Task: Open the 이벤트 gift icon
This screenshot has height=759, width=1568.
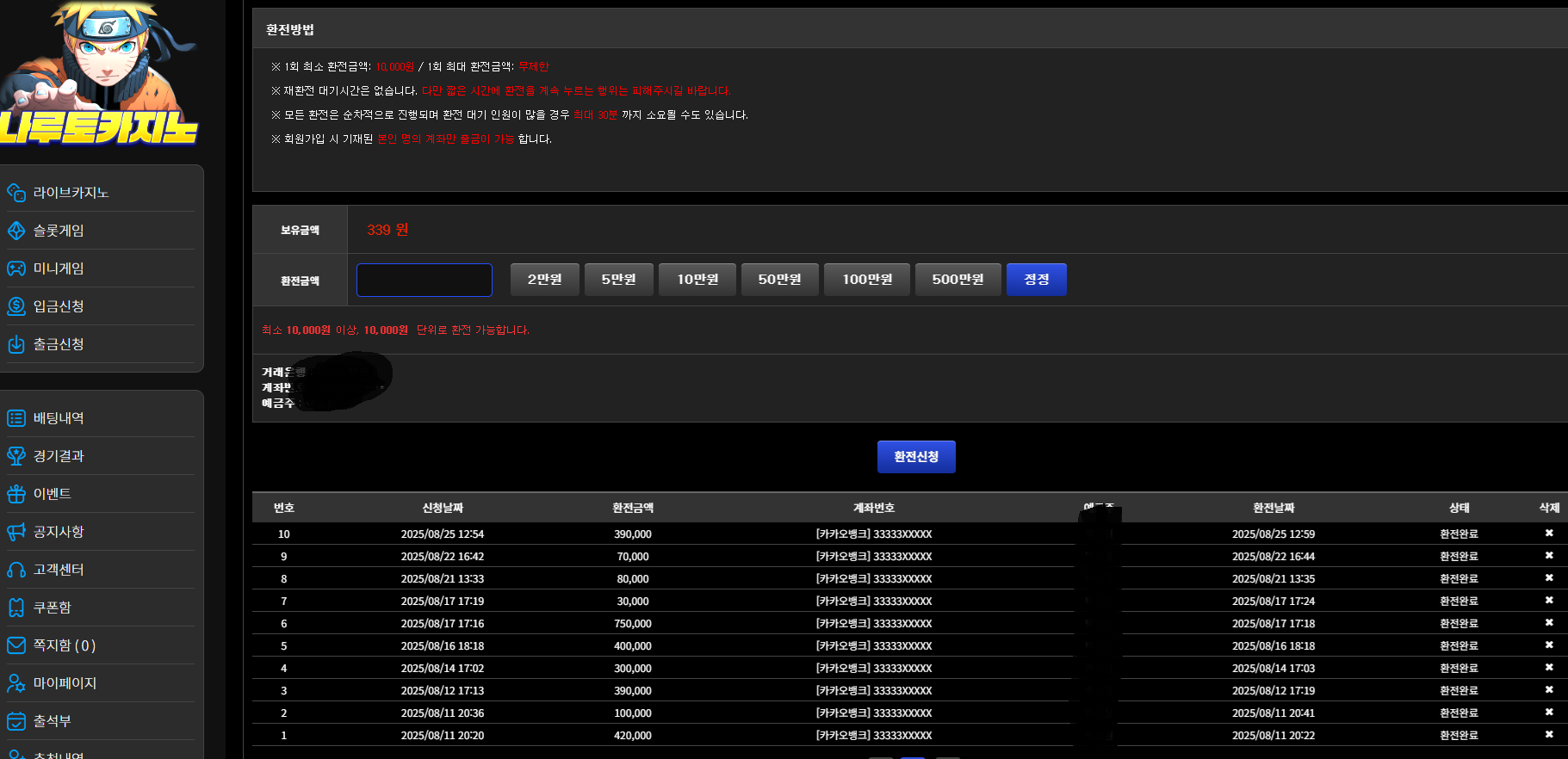Action: [x=16, y=494]
